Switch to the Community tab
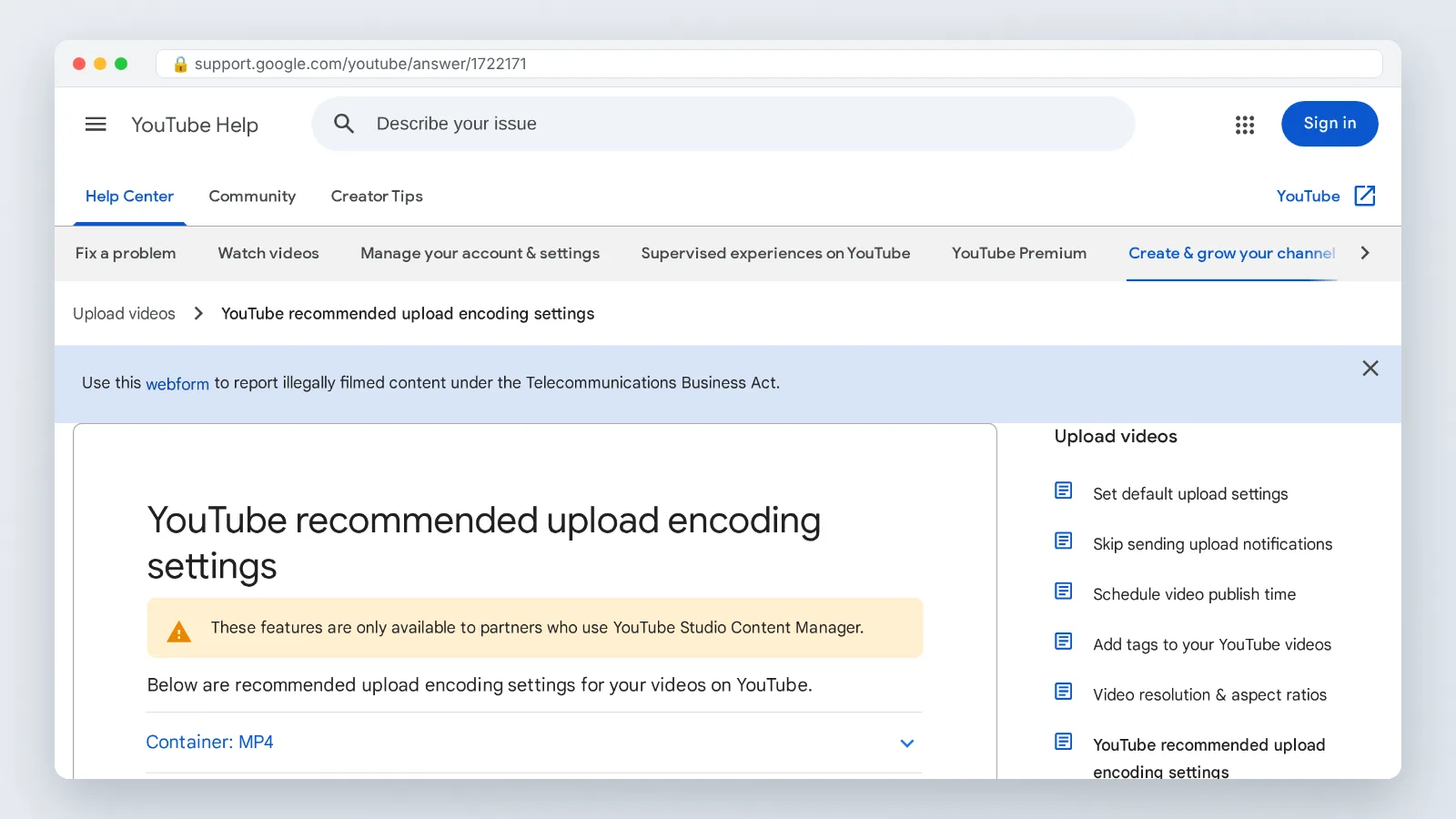 point(252,196)
